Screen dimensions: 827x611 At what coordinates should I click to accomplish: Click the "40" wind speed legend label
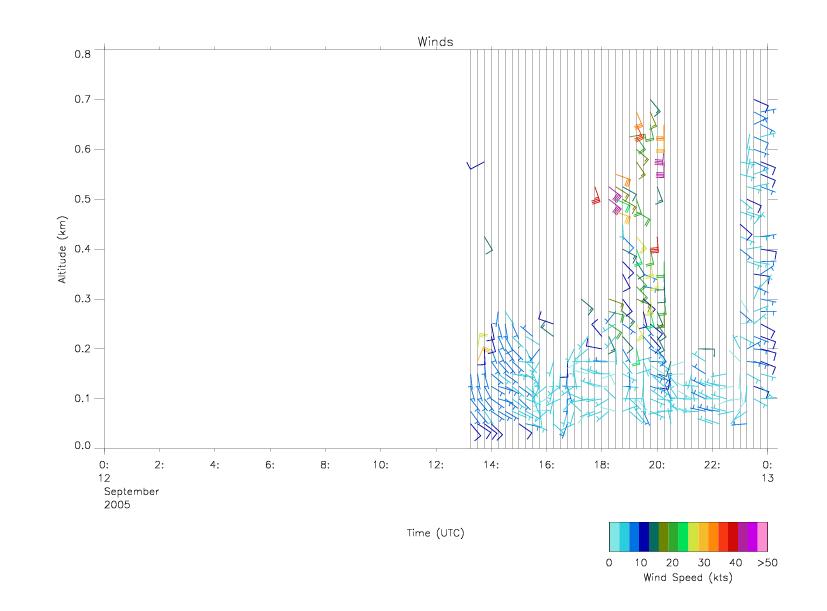coord(735,562)
